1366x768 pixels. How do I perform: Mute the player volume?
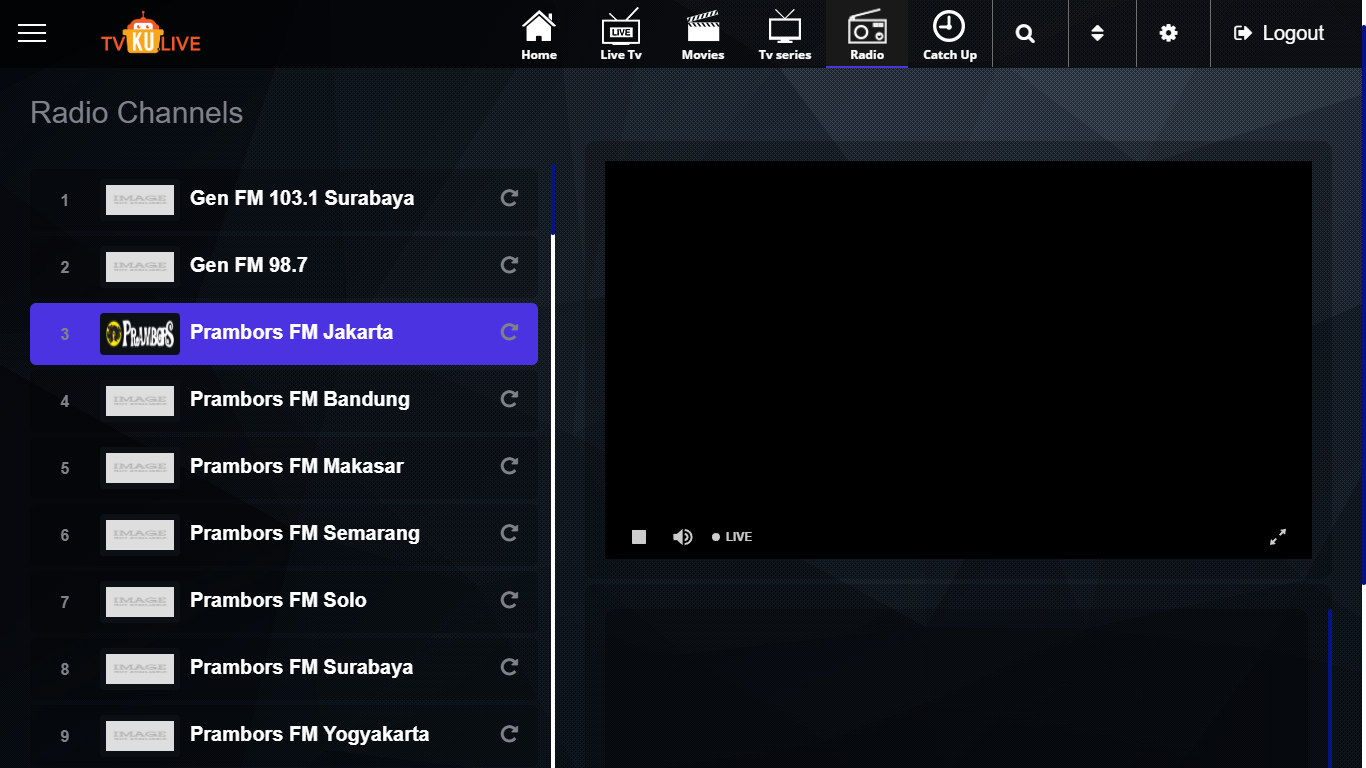683,537
